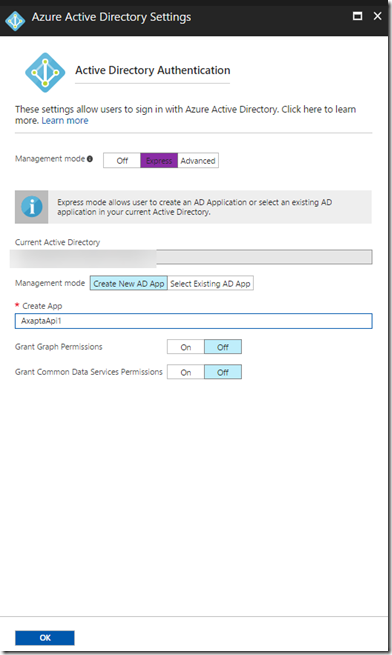Click the large Active Directory Authentication logo

pos(45,72)
